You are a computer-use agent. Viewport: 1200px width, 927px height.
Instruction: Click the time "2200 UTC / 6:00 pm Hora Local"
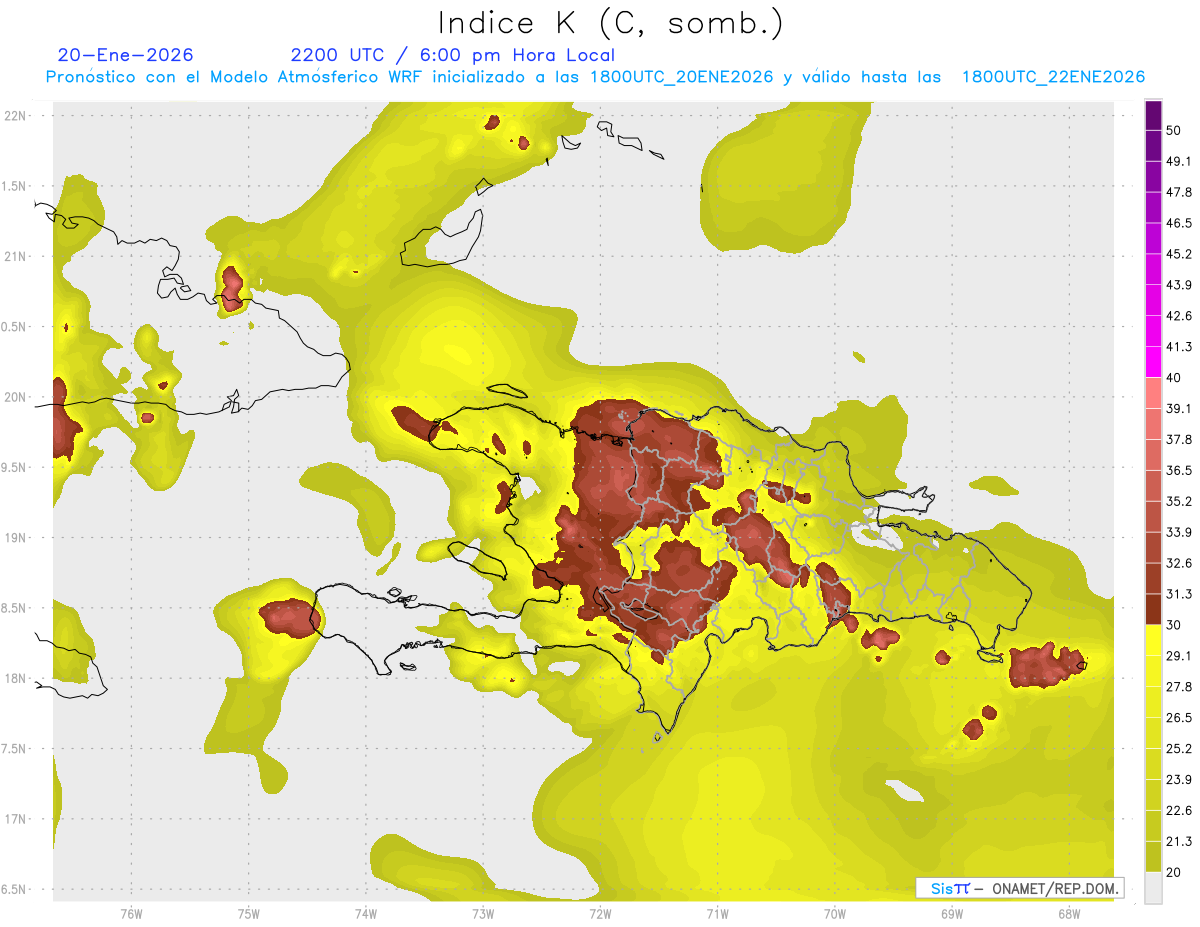click(453, 55)
